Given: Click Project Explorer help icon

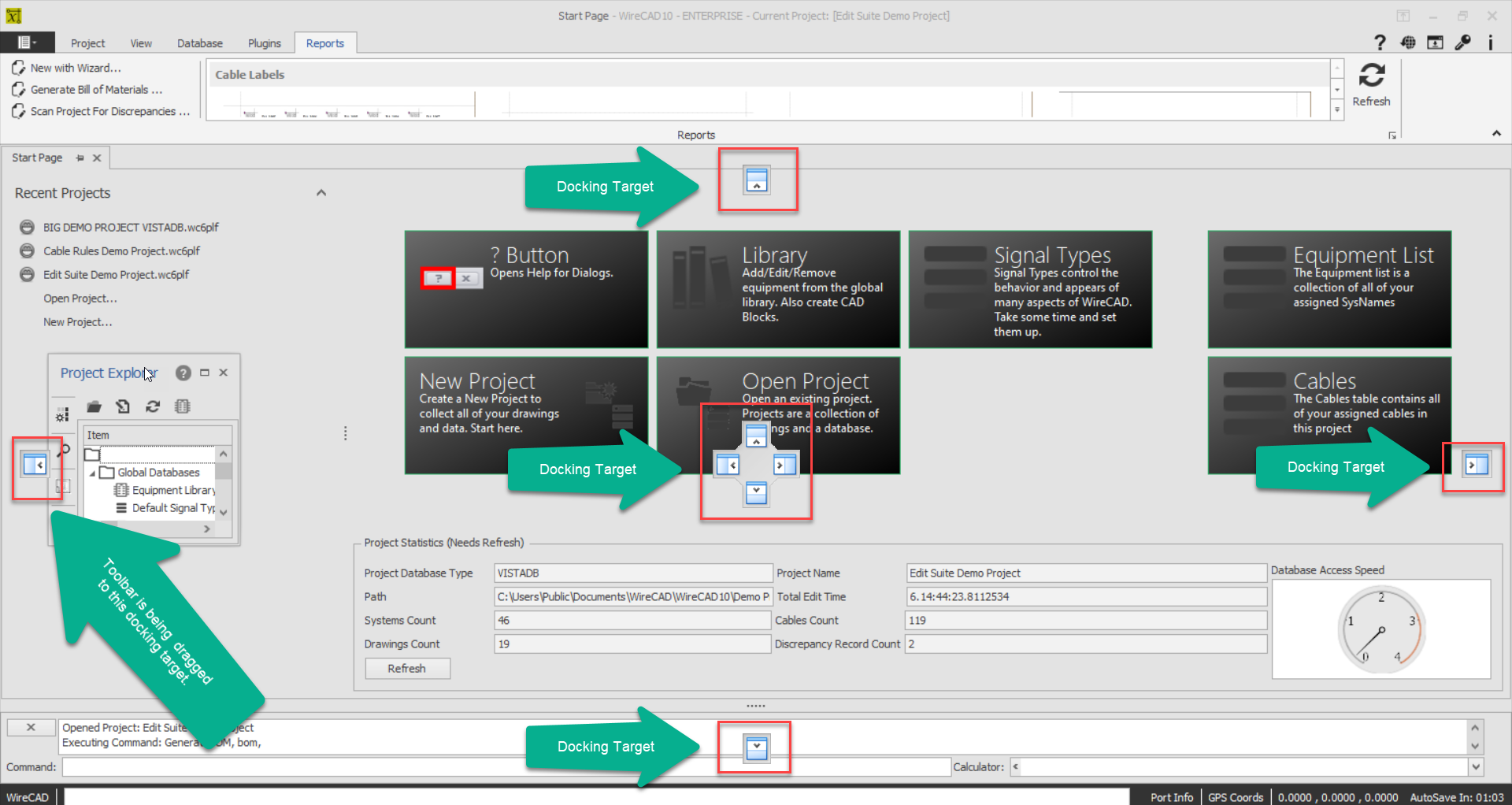Looking at the screenshot, I should (x=183, y=373).
